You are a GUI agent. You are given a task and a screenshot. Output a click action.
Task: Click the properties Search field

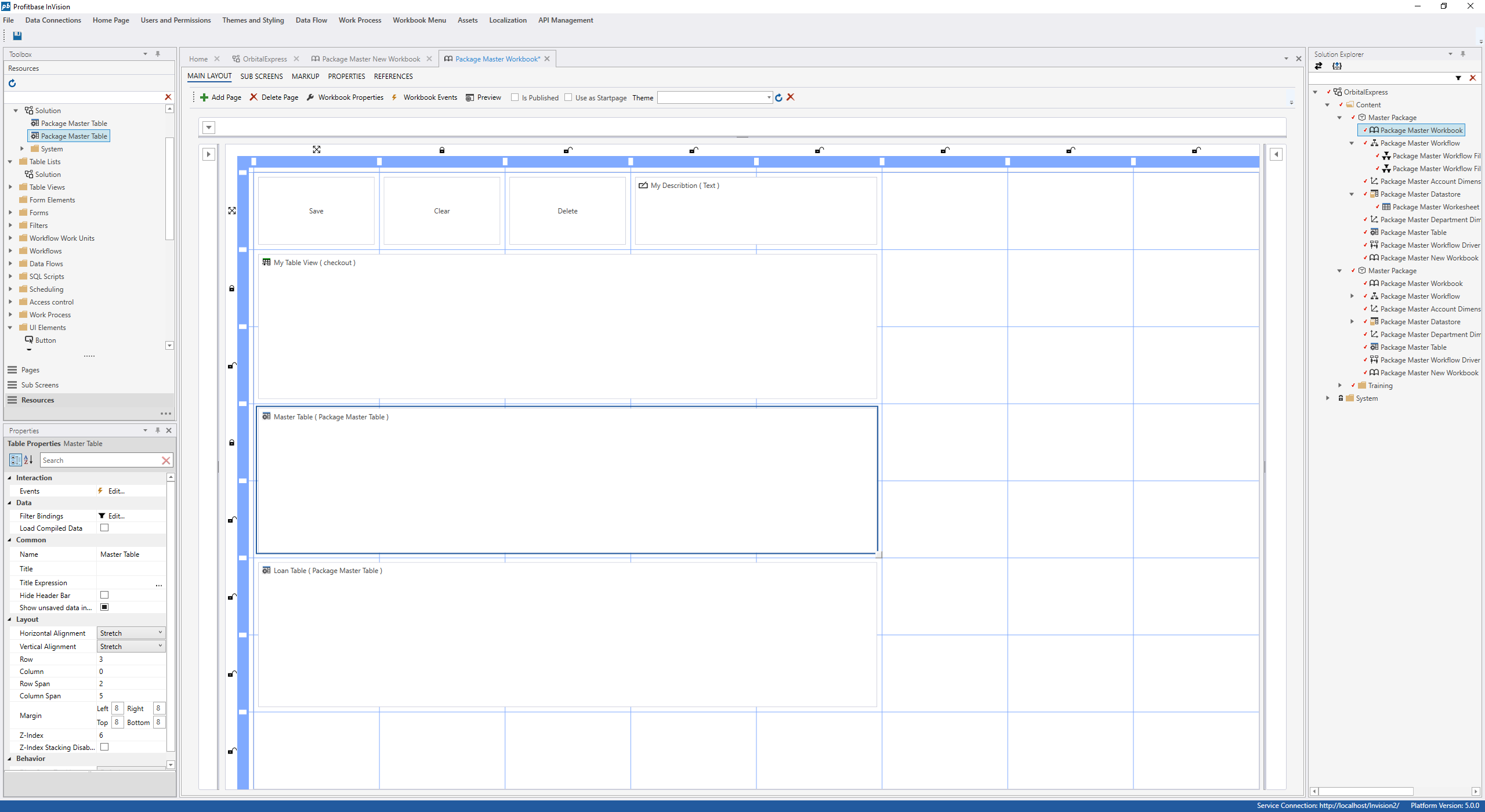[100, 461]
